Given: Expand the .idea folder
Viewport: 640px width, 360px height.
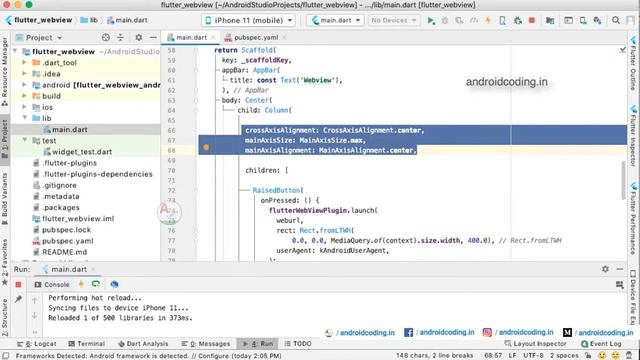Looking at the screenshot, I should click(x=24, y=73).
